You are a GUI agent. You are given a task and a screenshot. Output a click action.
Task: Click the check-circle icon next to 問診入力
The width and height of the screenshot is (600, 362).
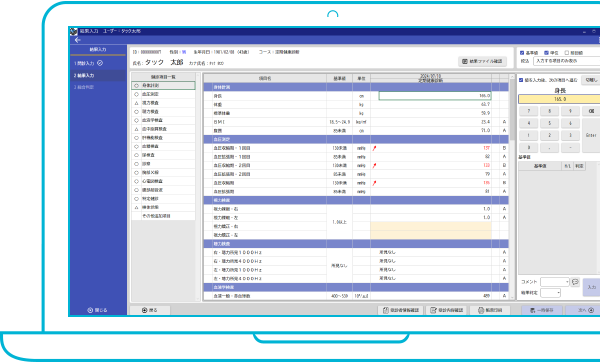100,63
